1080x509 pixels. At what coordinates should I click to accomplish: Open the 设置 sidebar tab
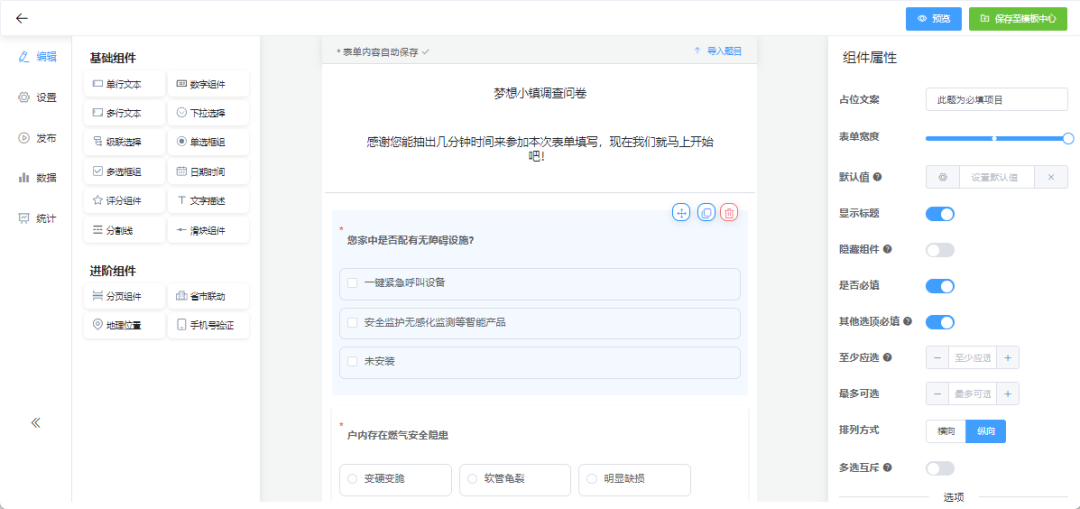37,97
